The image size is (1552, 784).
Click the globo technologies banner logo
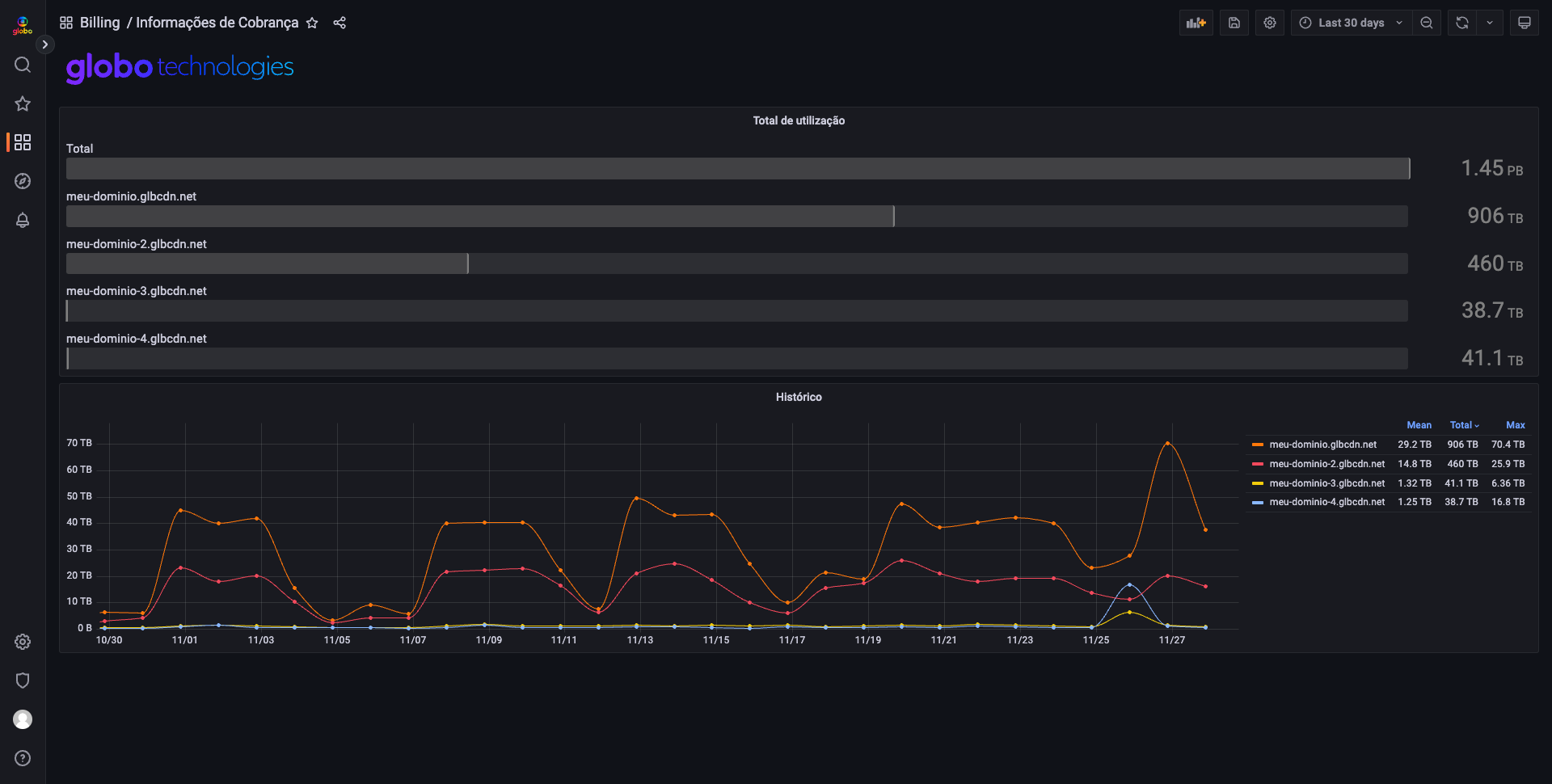tap(179, 67)
